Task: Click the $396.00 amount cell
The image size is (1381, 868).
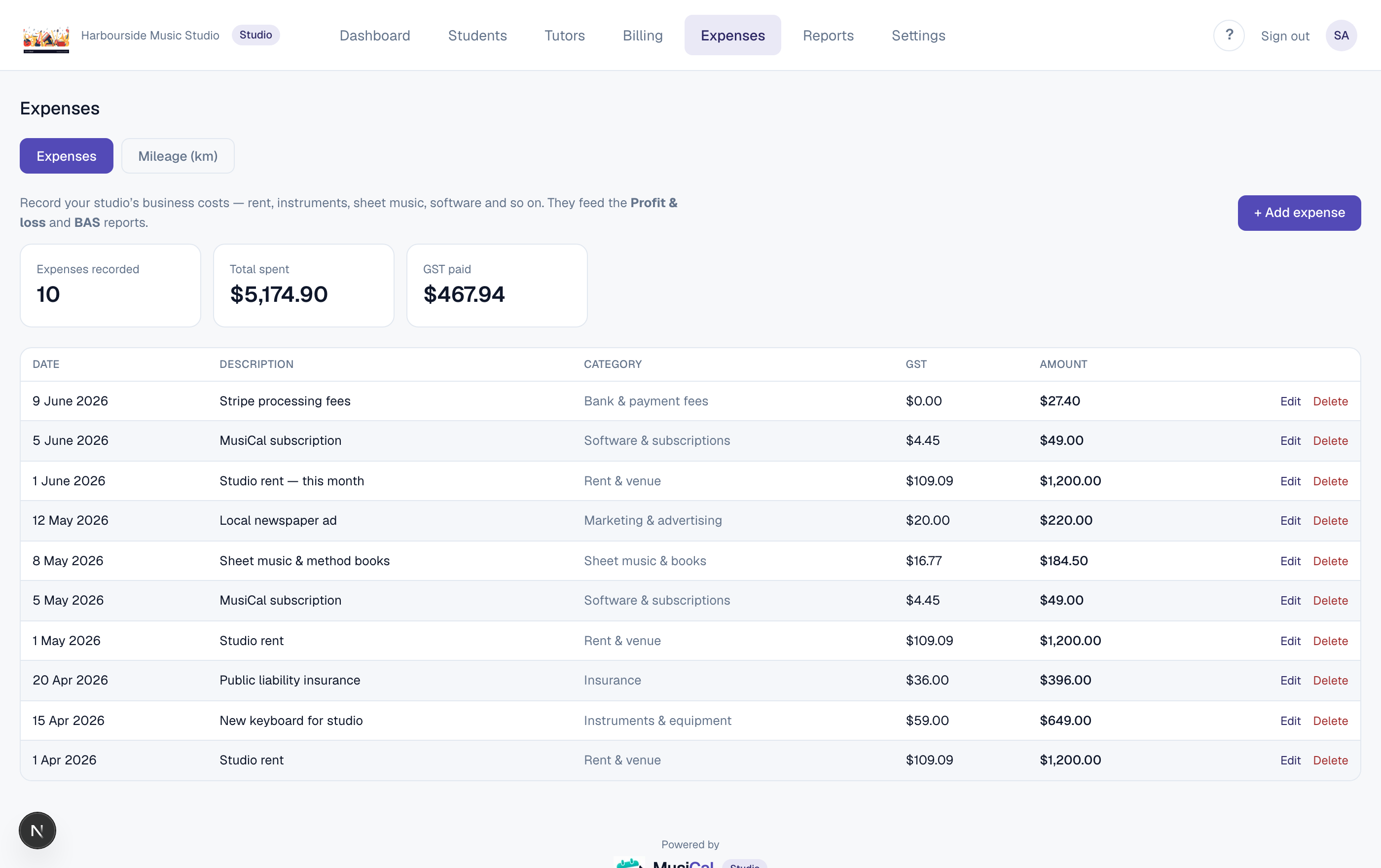Action: 1065,680
